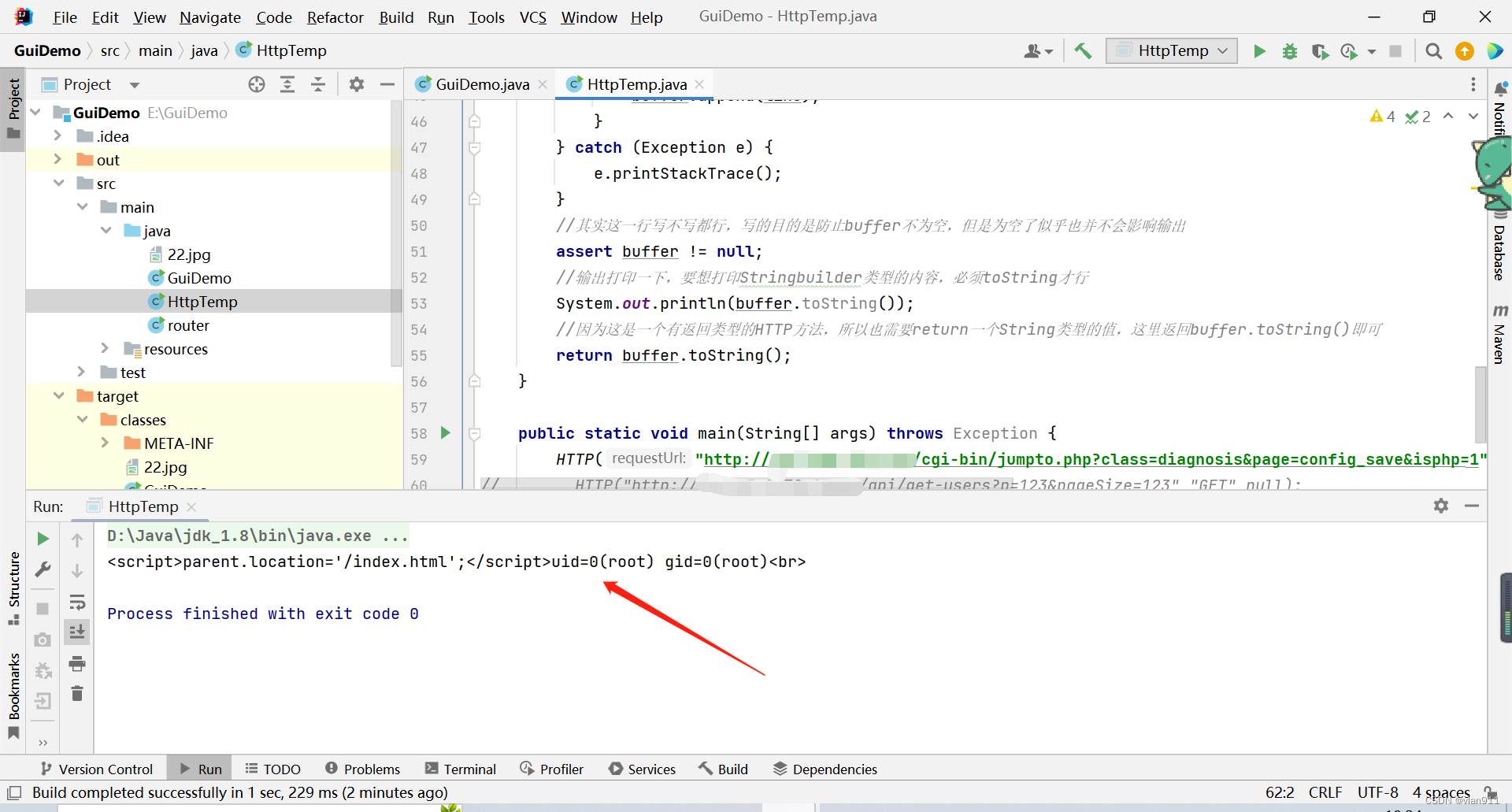Image resolution: width=1512 pixels, height=812 pixels.
Task: Toggle the Bookmarks side panel
Action: point(13,695)
